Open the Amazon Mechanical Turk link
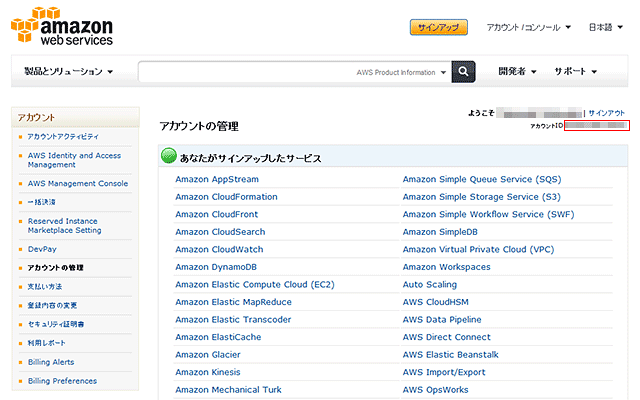 coord(229,390)
